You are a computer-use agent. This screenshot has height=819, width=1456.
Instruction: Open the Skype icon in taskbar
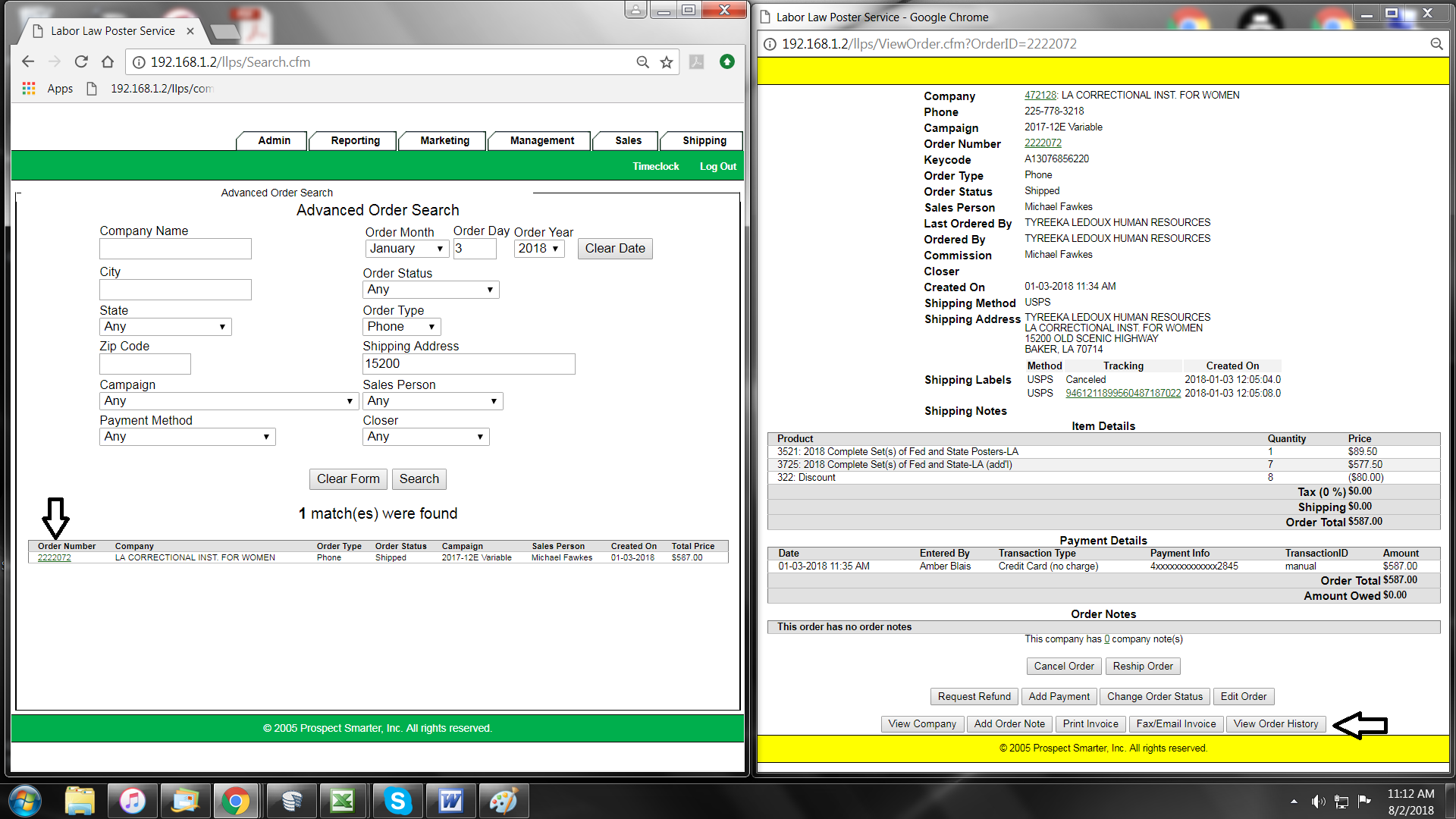[397, 801]
